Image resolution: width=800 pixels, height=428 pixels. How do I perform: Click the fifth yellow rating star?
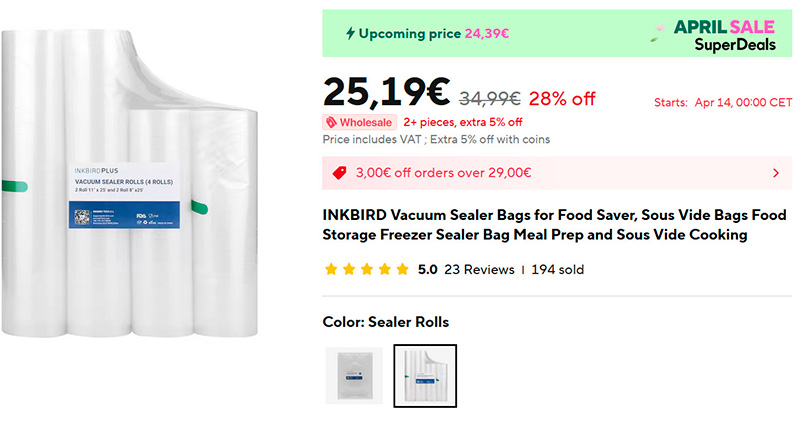click(402, 270)
